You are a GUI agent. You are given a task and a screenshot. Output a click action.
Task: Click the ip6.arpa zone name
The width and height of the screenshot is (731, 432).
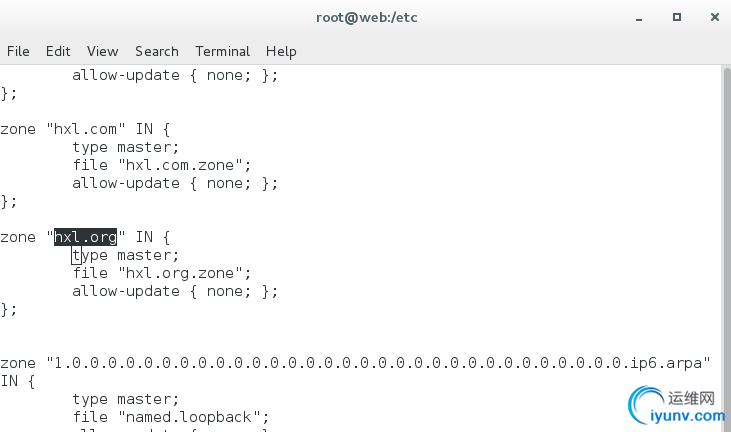point(378,363)
